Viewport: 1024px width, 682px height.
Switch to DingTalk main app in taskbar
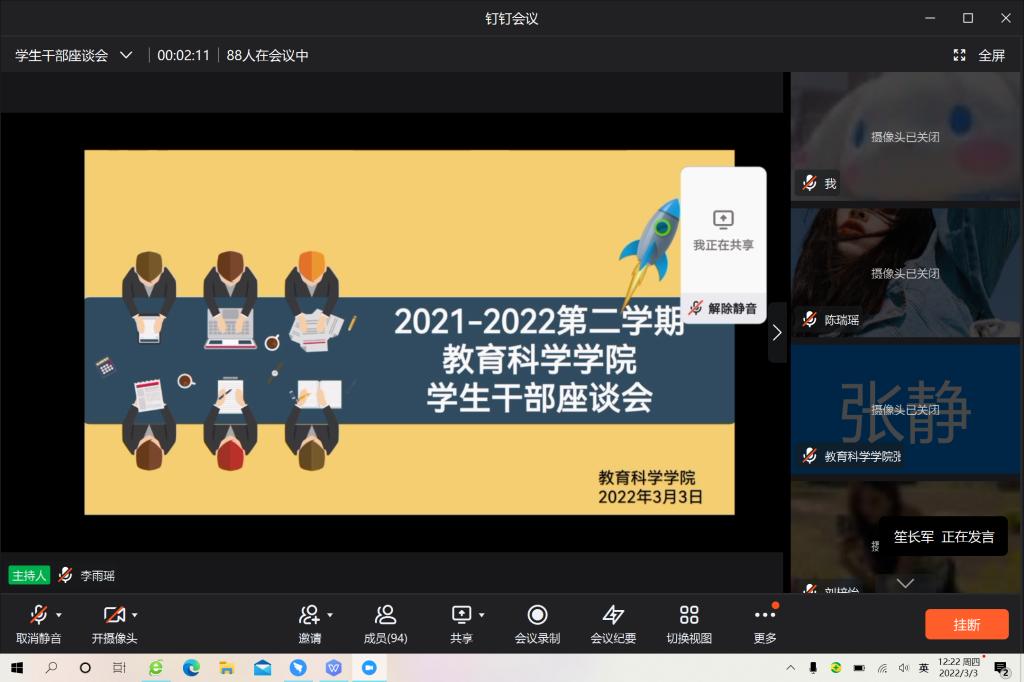[298, 668]
